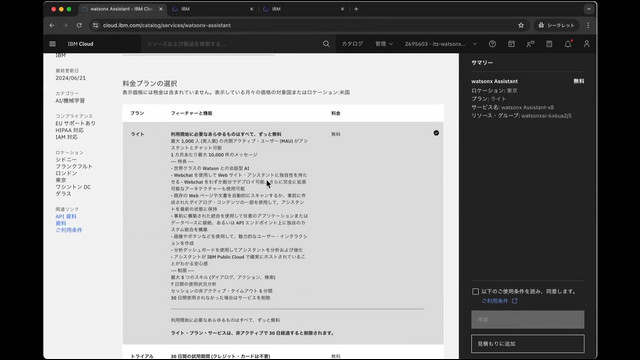Viewport: 640px width, 360px height.
Task: Select the ライト plan radio indicator
Action: click(436, 133)
